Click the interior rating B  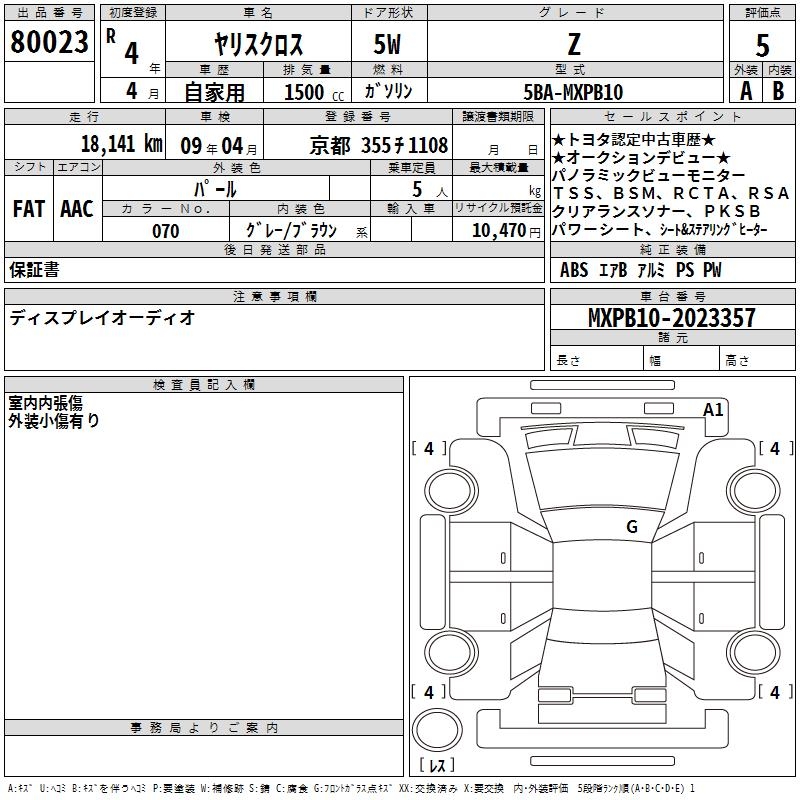(778, 91)
